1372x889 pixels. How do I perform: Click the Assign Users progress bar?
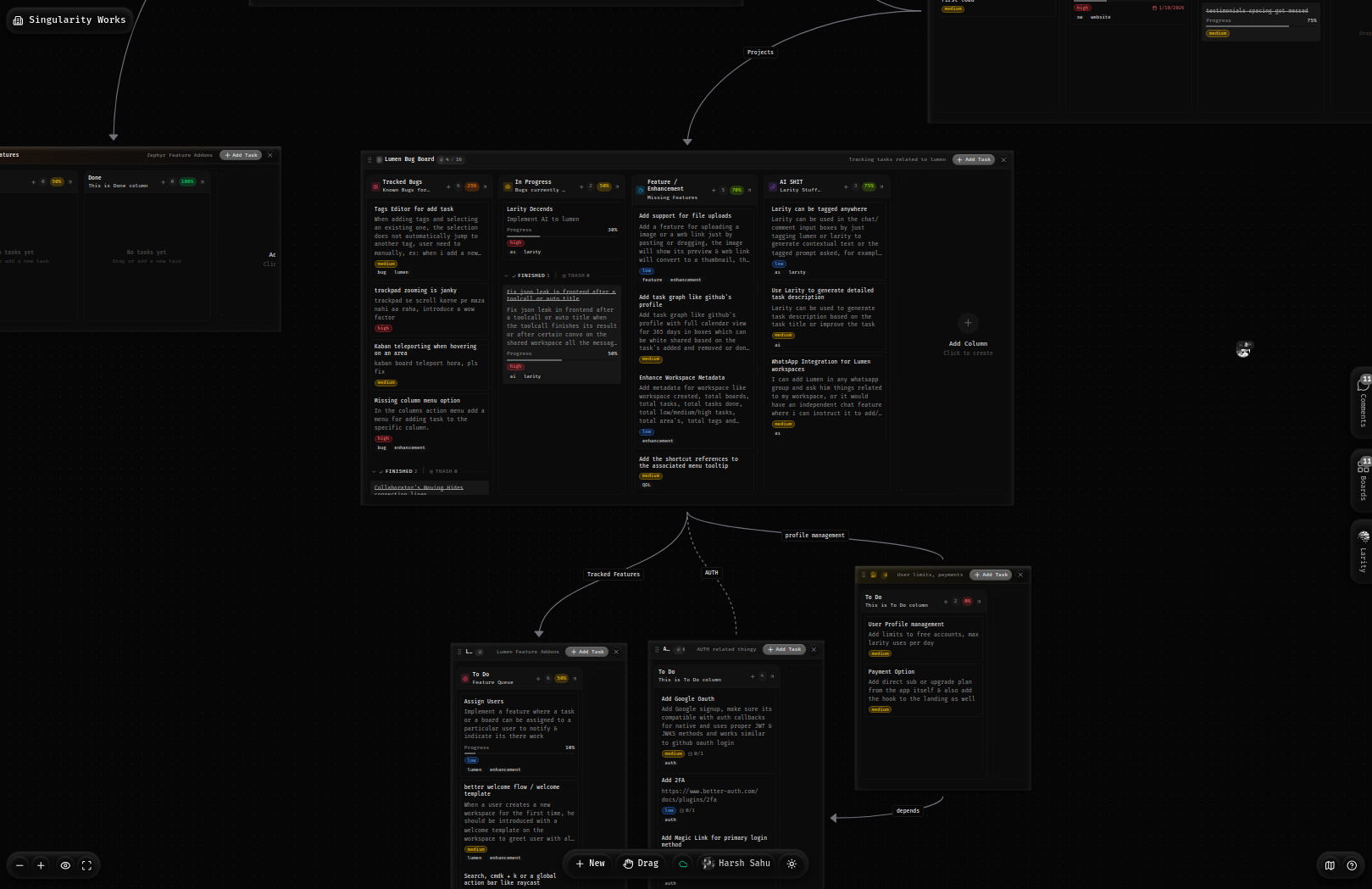(519, 754)
